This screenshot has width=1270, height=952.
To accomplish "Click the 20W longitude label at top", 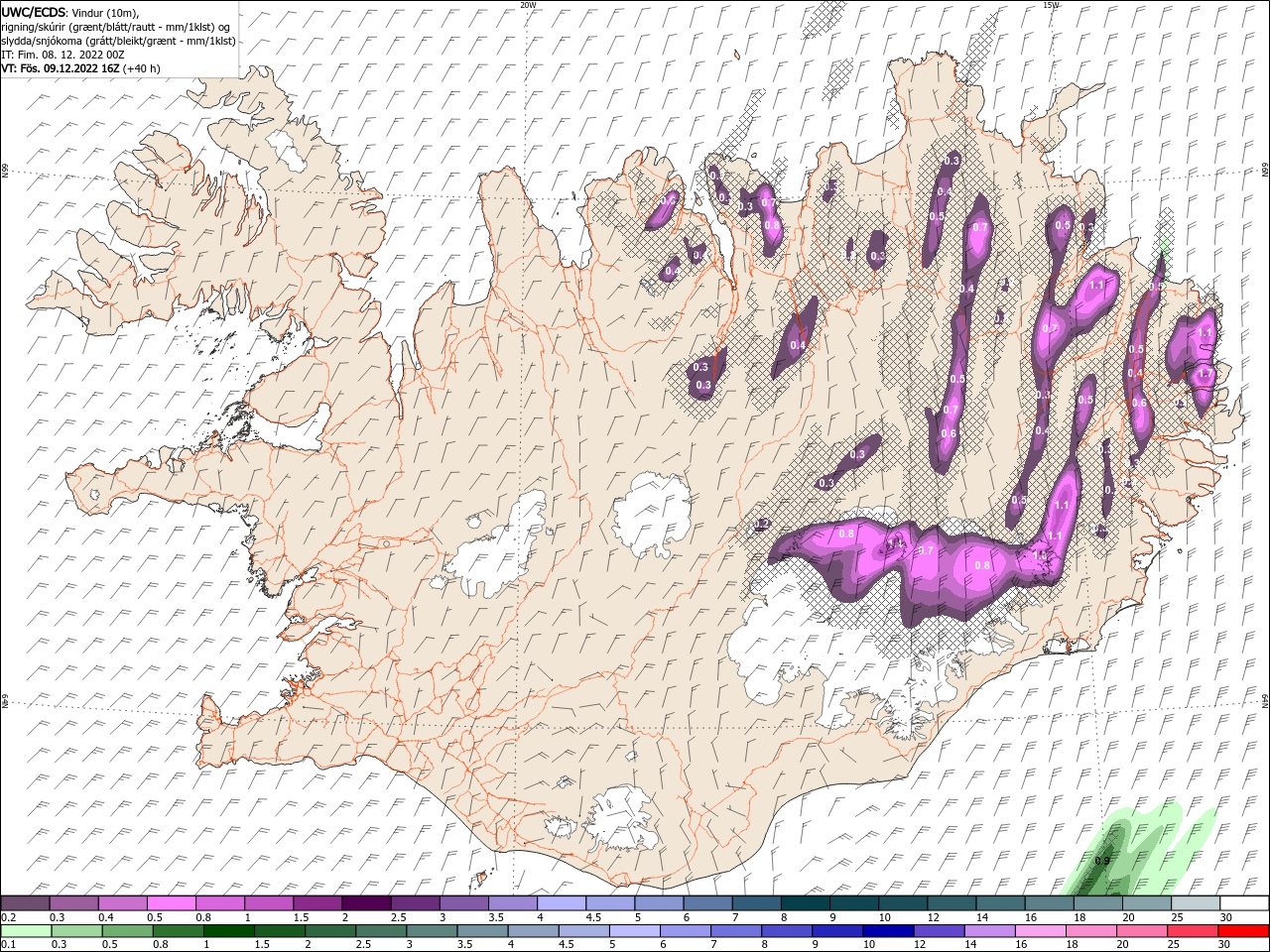I will point(528,4).
